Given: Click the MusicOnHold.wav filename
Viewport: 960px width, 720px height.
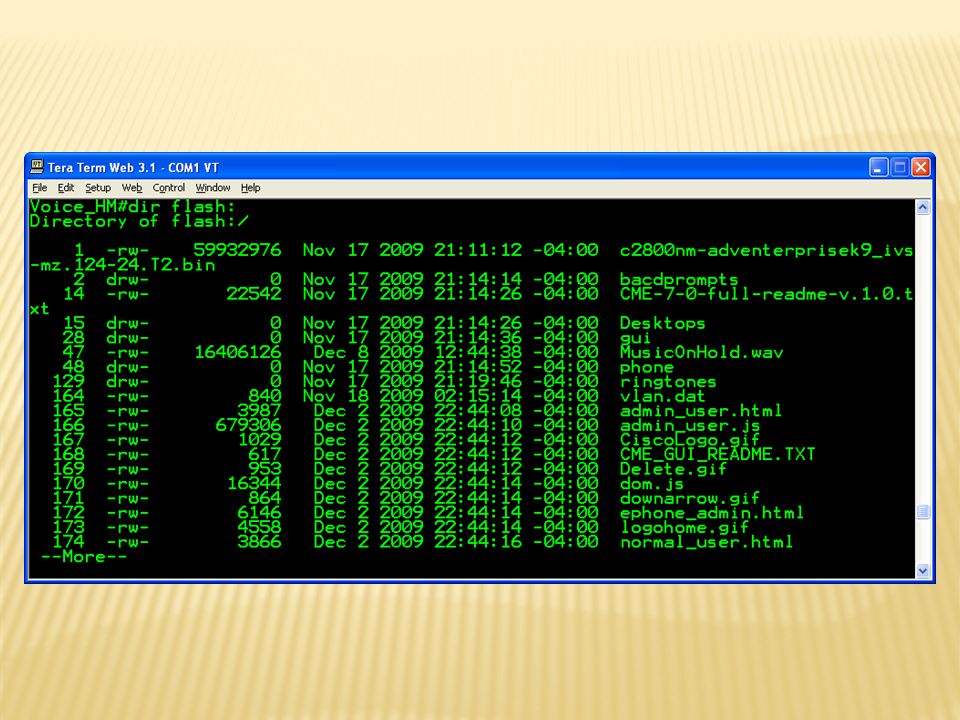Looking at the screenshot, I should [702, 353].
